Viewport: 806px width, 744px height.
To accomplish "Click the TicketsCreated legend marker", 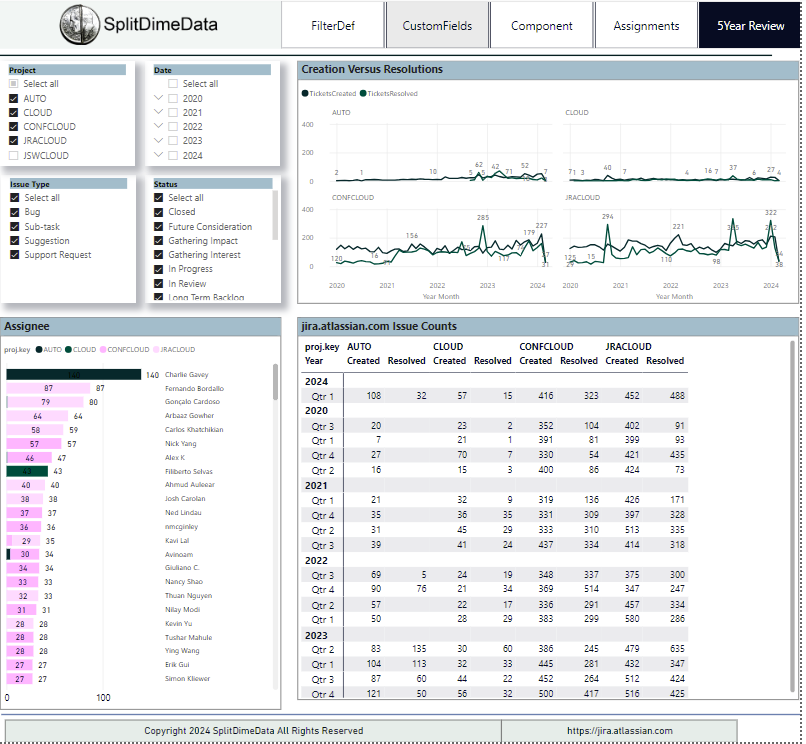I will tap(305, 93).
